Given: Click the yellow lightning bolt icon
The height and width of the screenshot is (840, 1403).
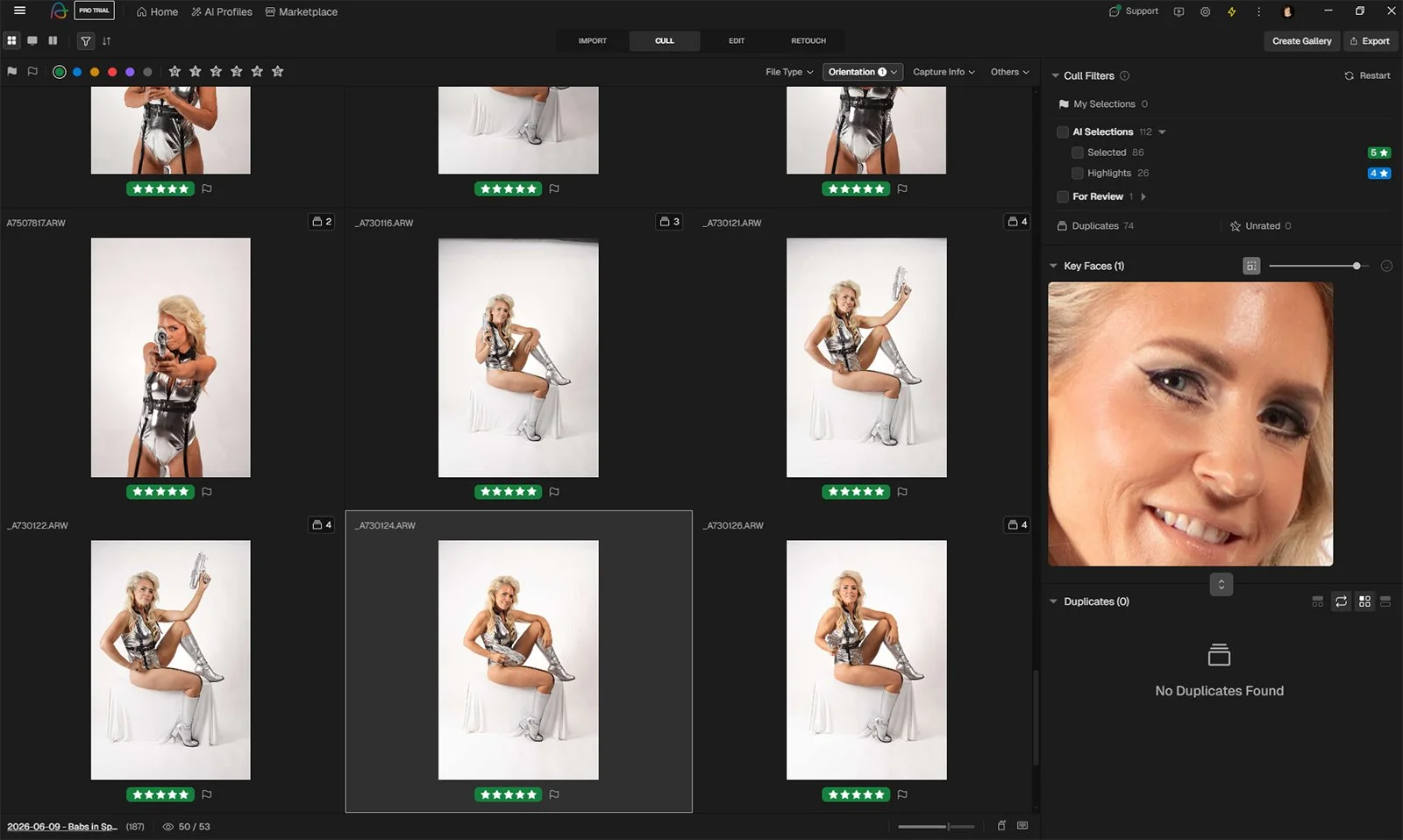Looking at the screenshot, I should coord(1231,11).
